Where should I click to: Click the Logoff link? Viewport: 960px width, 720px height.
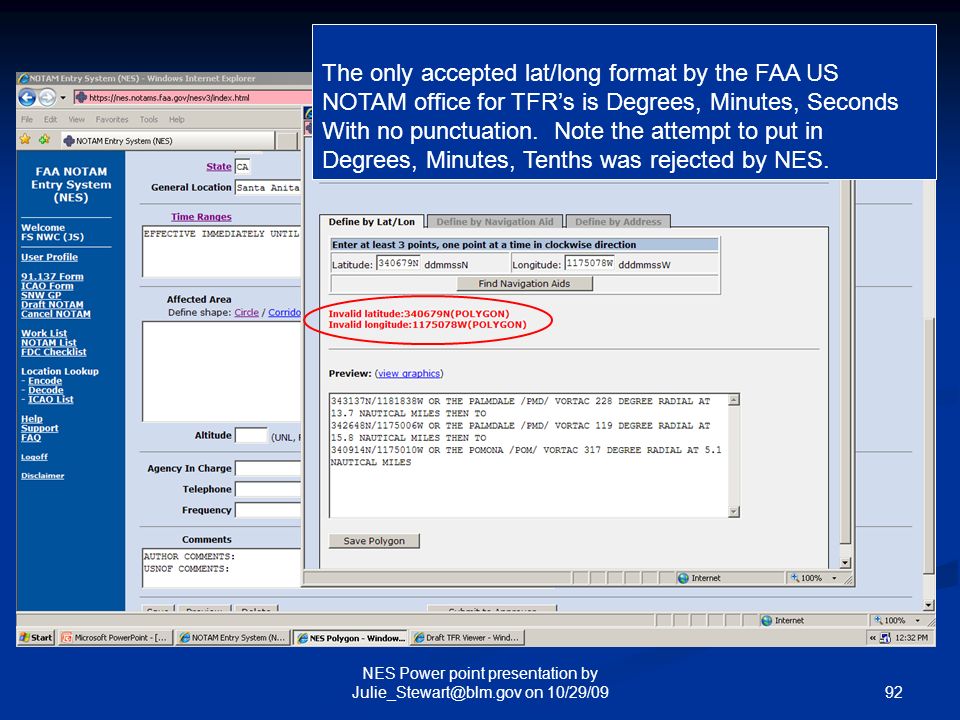pyautogui.click(x=34, y=457)
